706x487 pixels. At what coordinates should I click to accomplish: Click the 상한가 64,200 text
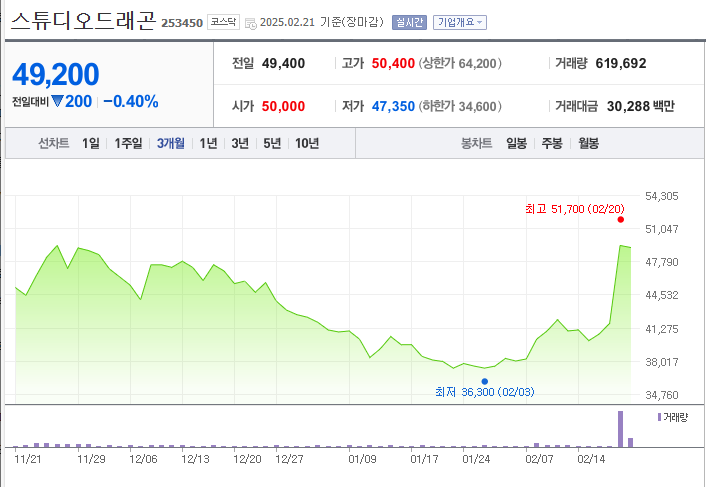pyautogui.click(x=460, y=63)
